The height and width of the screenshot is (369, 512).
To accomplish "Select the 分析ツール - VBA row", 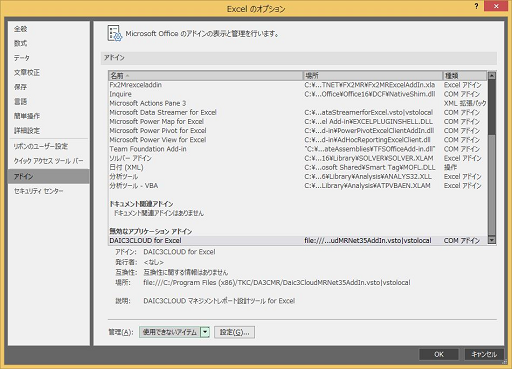I will (298, 186).
